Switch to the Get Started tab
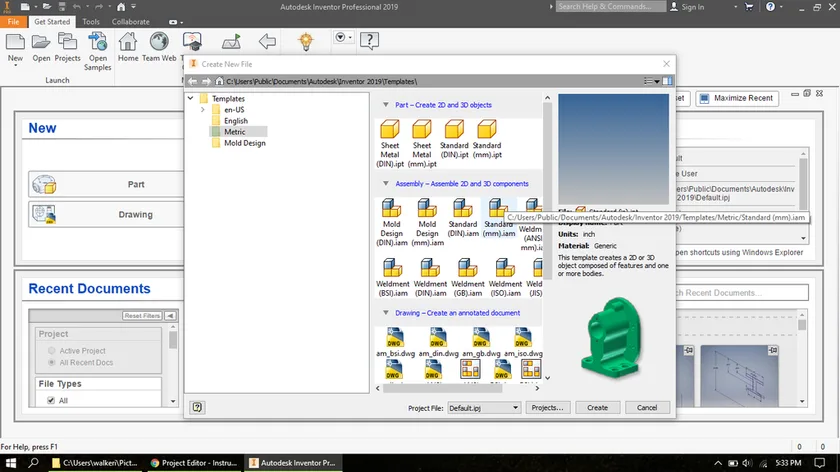840x472 pixels. pyautogui.click(x=52, y=22)
